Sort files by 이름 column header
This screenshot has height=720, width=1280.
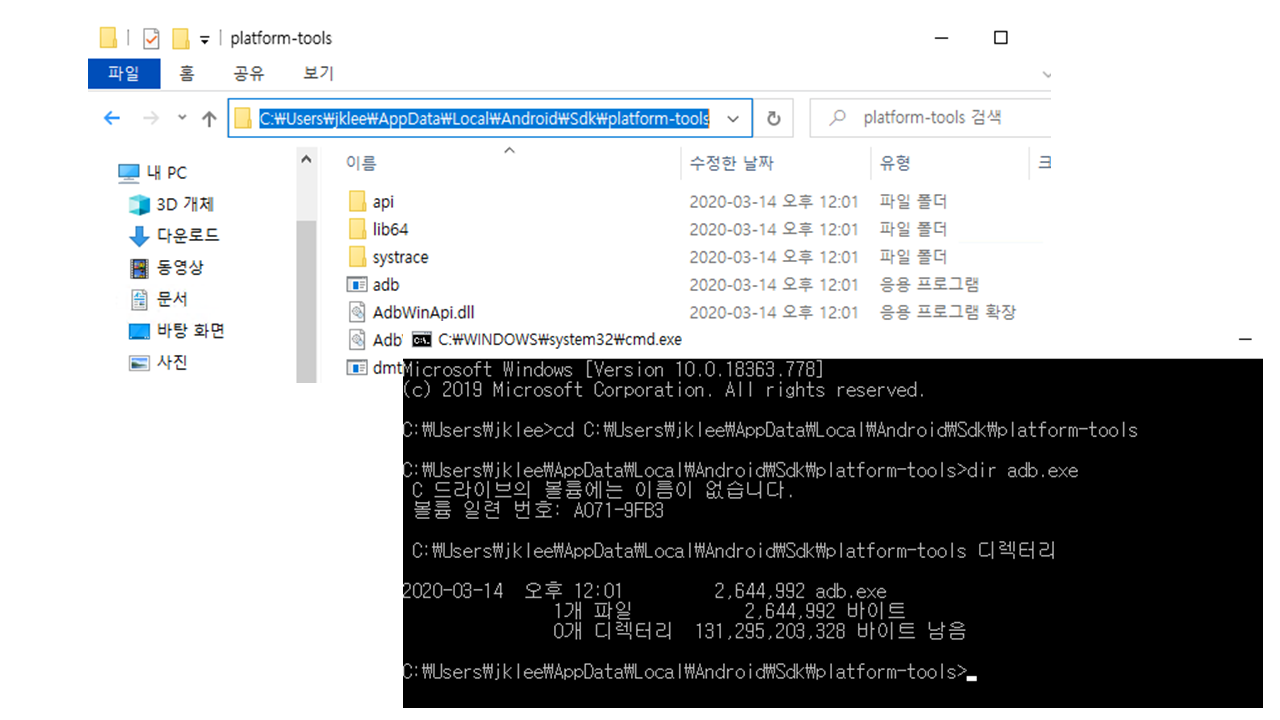[x=361, y=163]
